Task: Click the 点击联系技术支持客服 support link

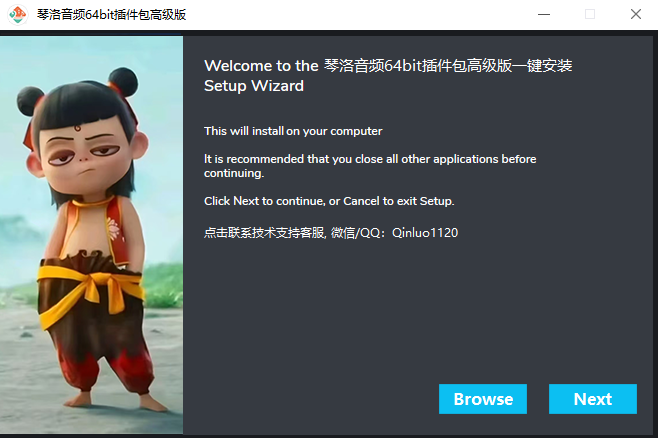Action: (264, 233)
